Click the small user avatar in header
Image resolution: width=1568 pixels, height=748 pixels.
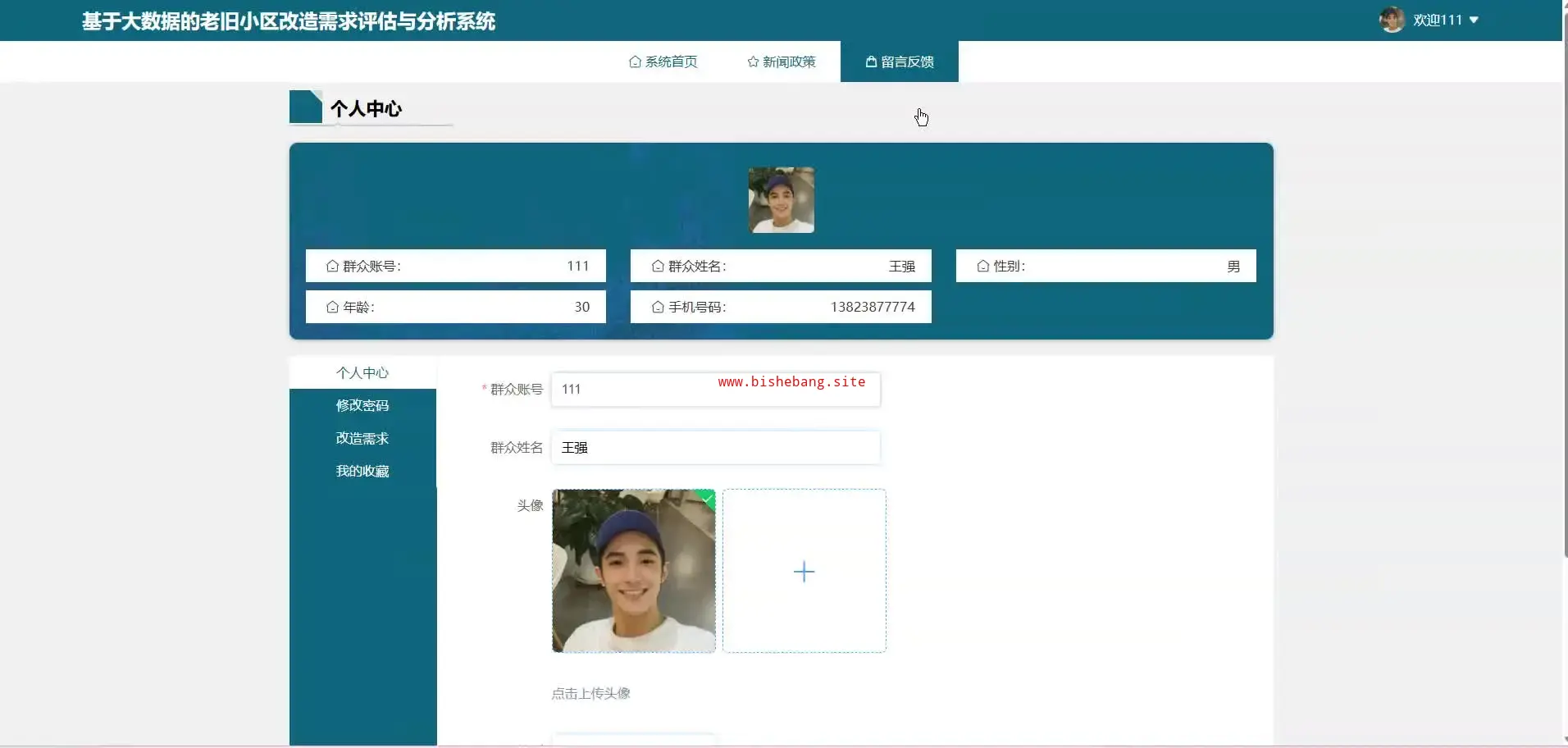tap(1392, 20)
